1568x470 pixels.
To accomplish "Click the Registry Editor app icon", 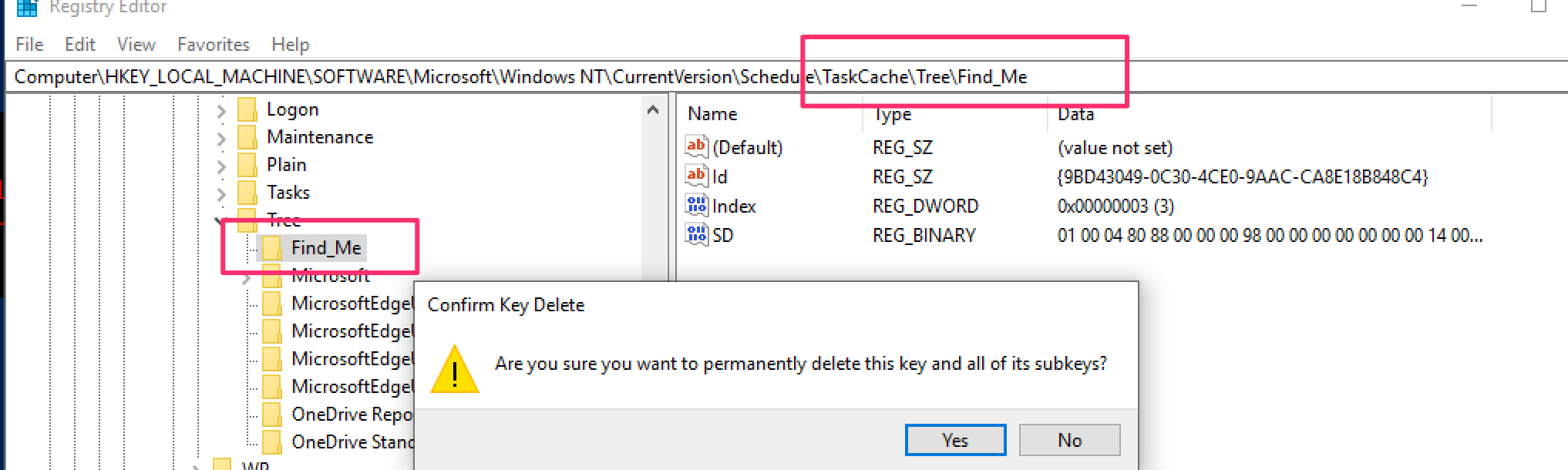I will tap(27, 8).
